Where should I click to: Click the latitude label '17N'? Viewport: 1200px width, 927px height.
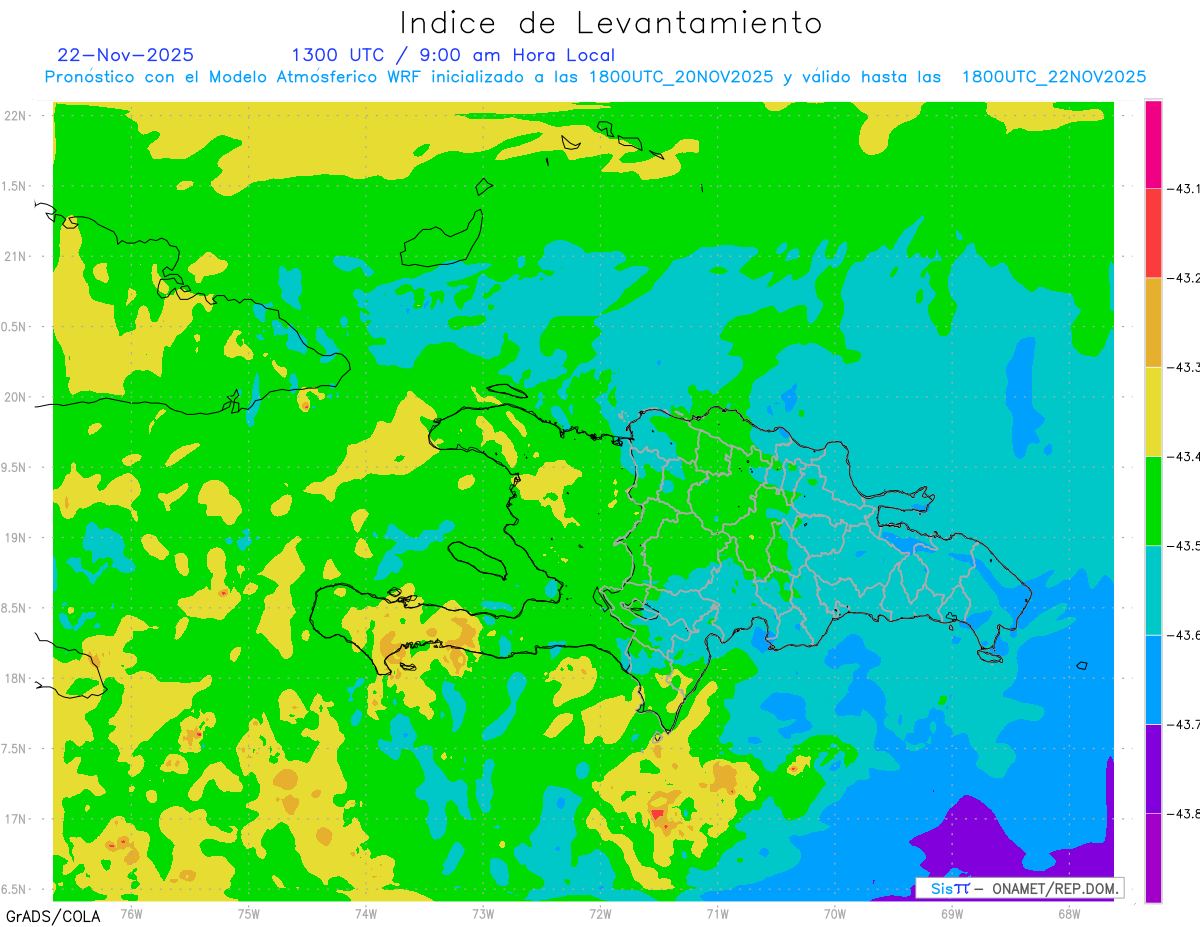click(16, 819)
